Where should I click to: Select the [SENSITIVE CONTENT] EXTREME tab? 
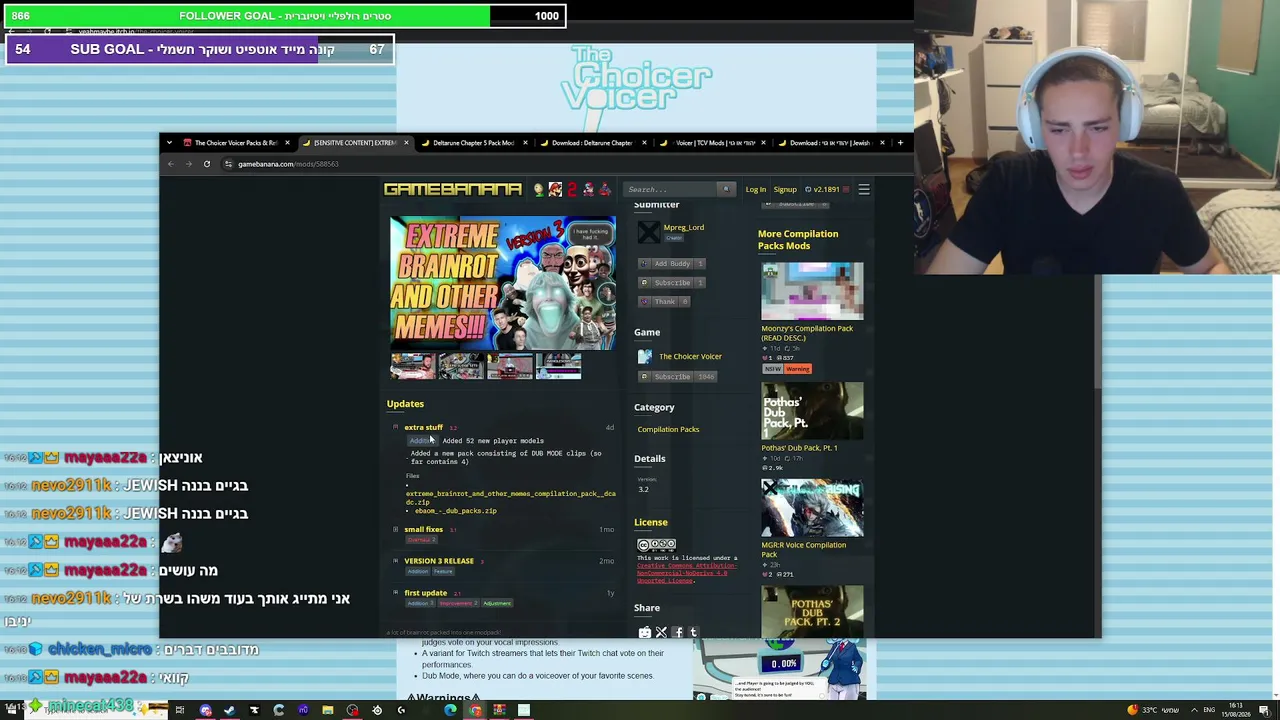(x=356, y=143)
